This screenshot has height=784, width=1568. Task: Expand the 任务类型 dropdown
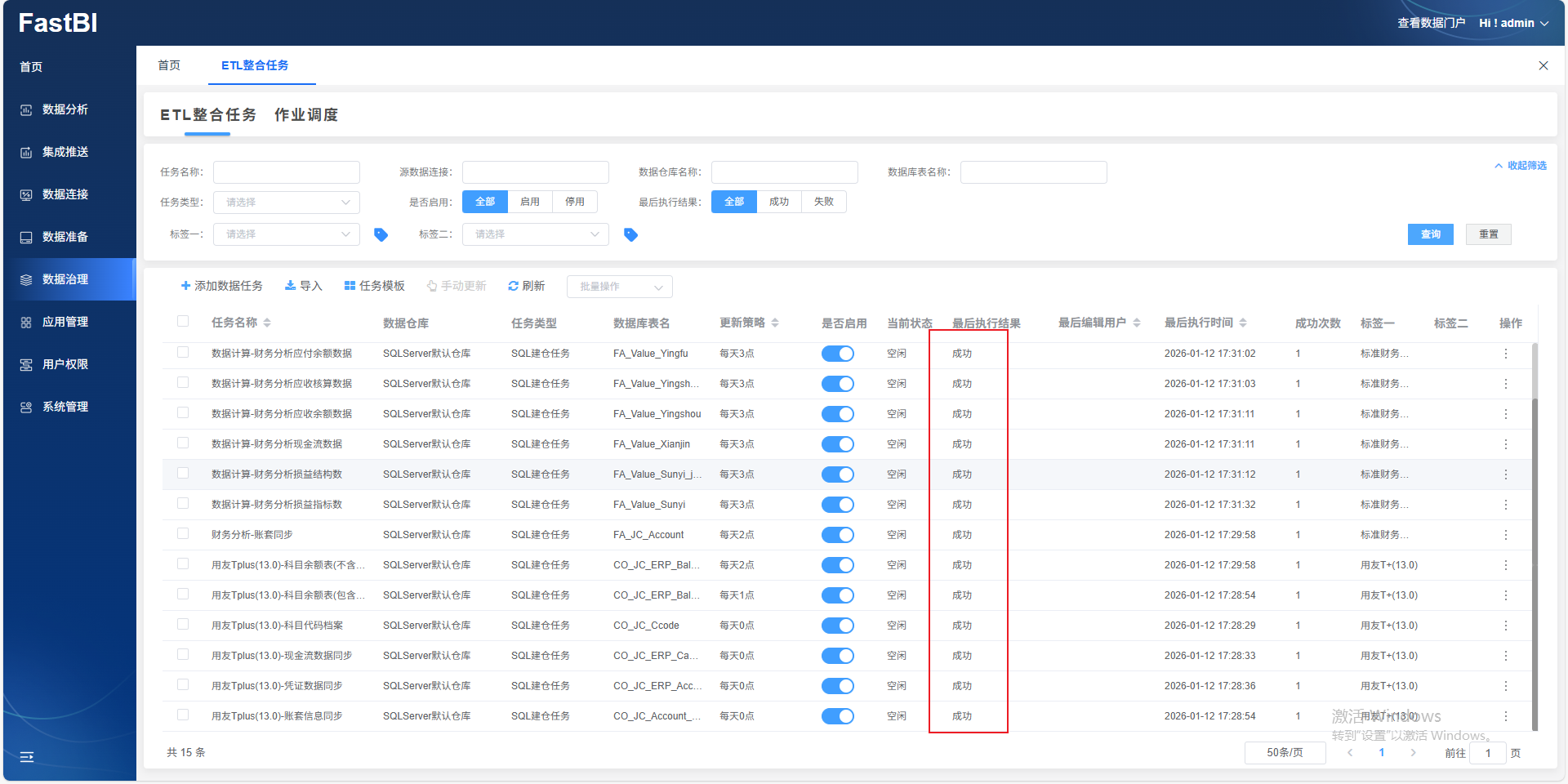[x=286, y=203]
